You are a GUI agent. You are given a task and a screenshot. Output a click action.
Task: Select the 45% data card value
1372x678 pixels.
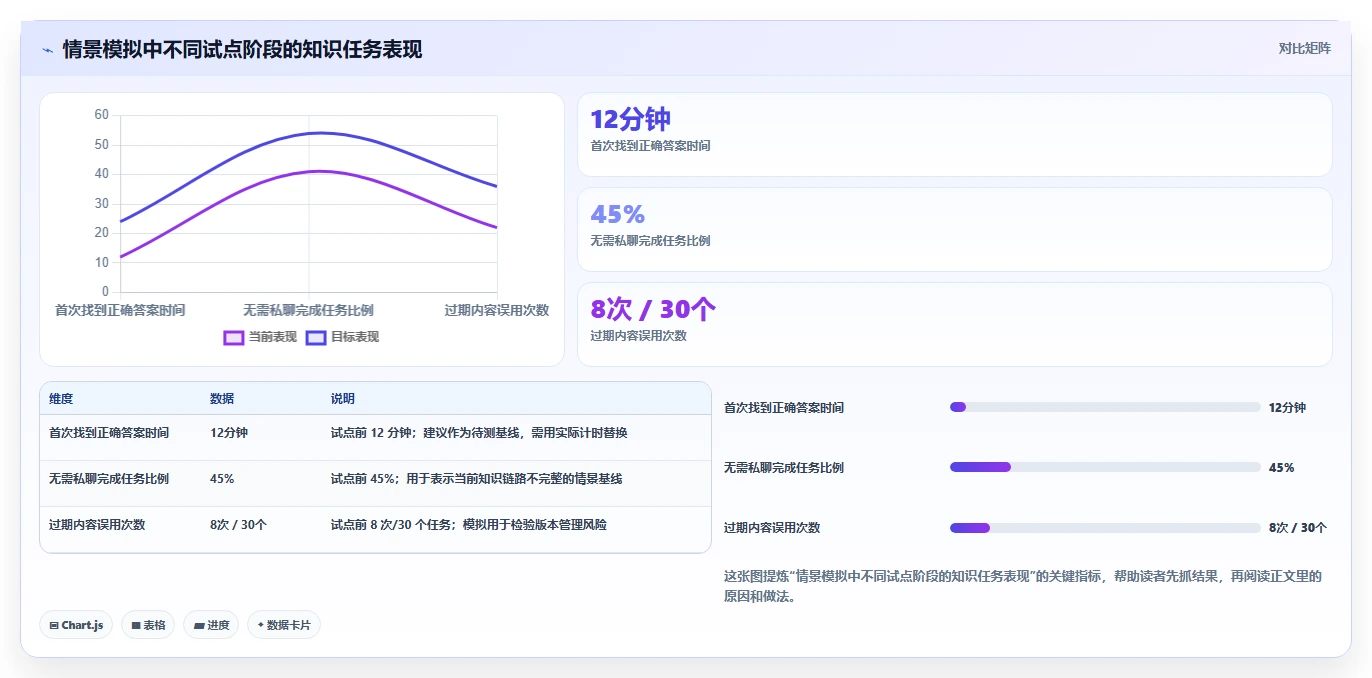click(x=618, y=214)
